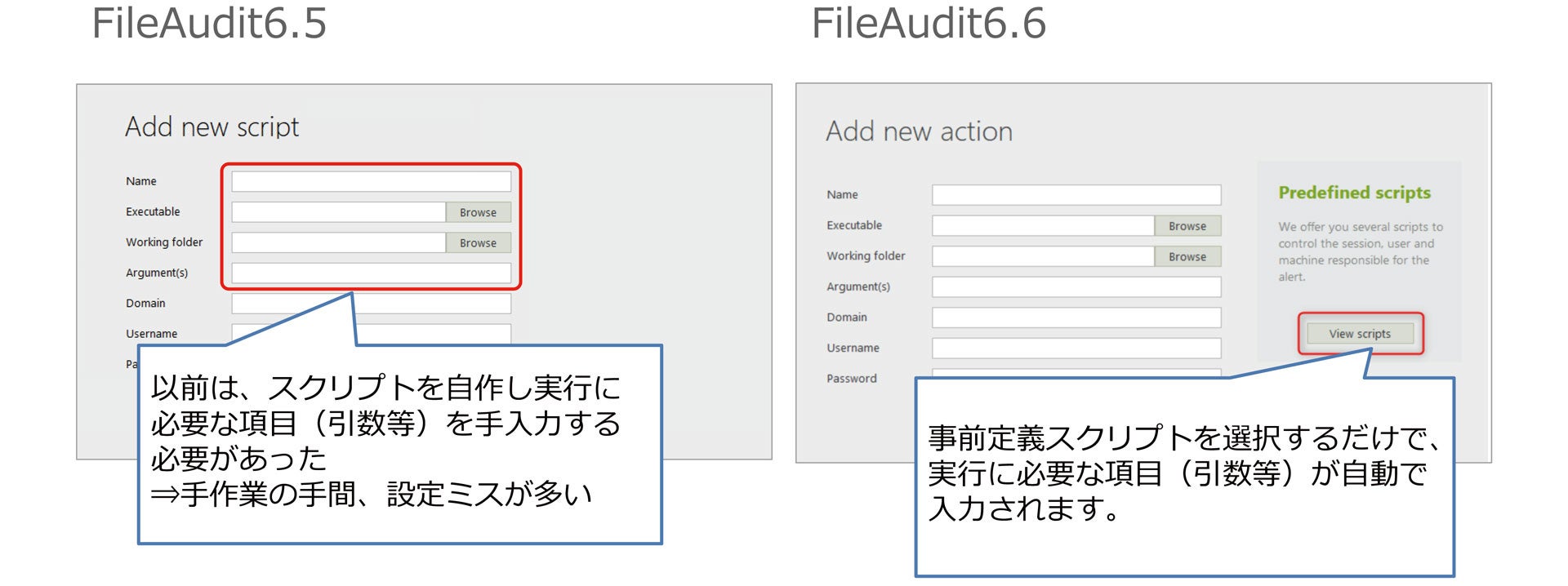Click the 'Add new script' title
The width and height of the screenshot is (1568, 586).
pyautogui.click(x=212, y=127)
